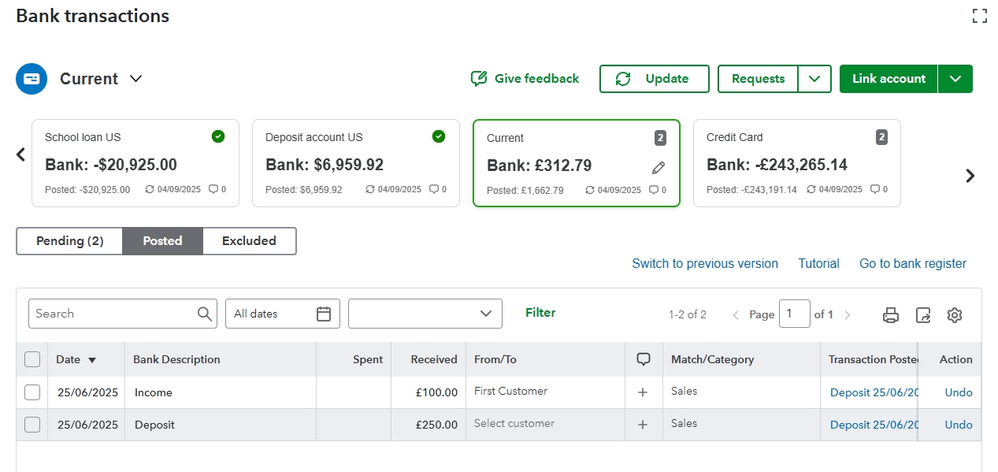
Task: Click the export icon above the table
Action: point(923,315)
